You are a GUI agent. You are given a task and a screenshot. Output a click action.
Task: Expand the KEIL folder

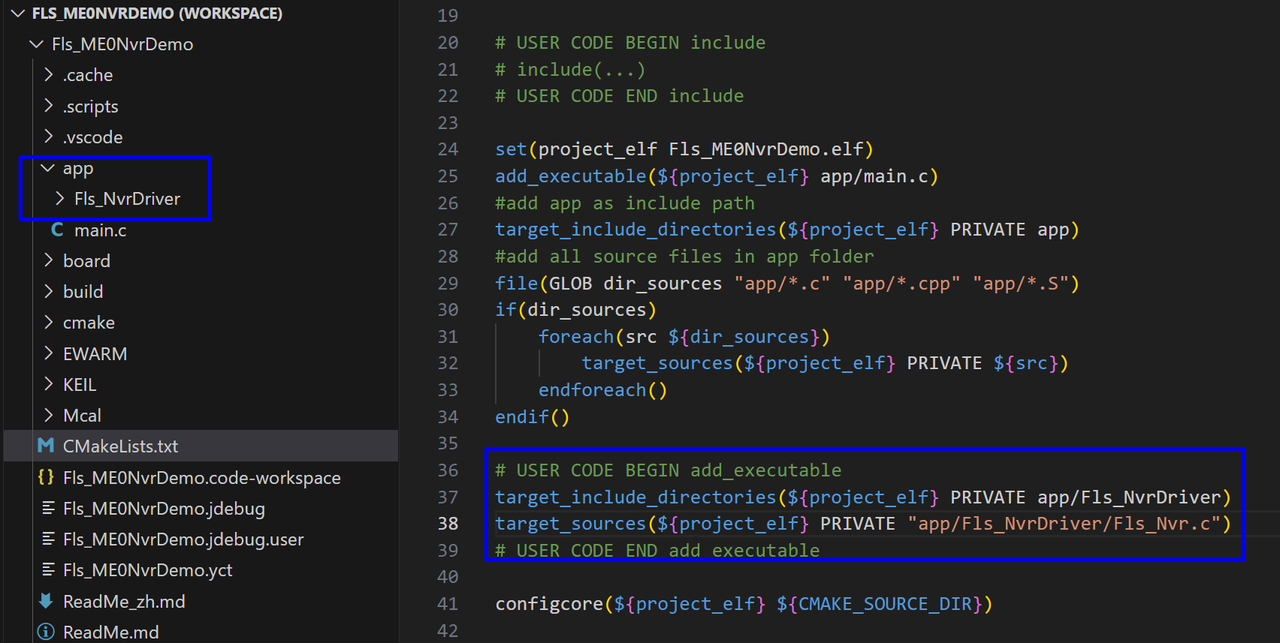[79, 384]
